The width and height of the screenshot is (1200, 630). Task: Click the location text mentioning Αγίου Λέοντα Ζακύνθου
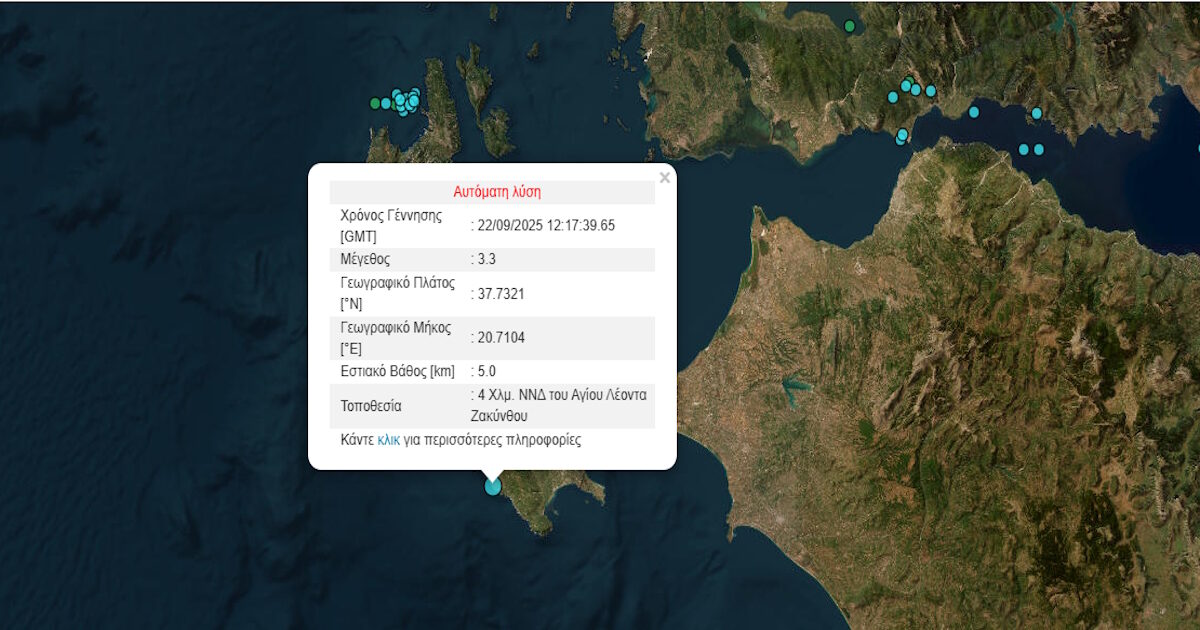561,405
